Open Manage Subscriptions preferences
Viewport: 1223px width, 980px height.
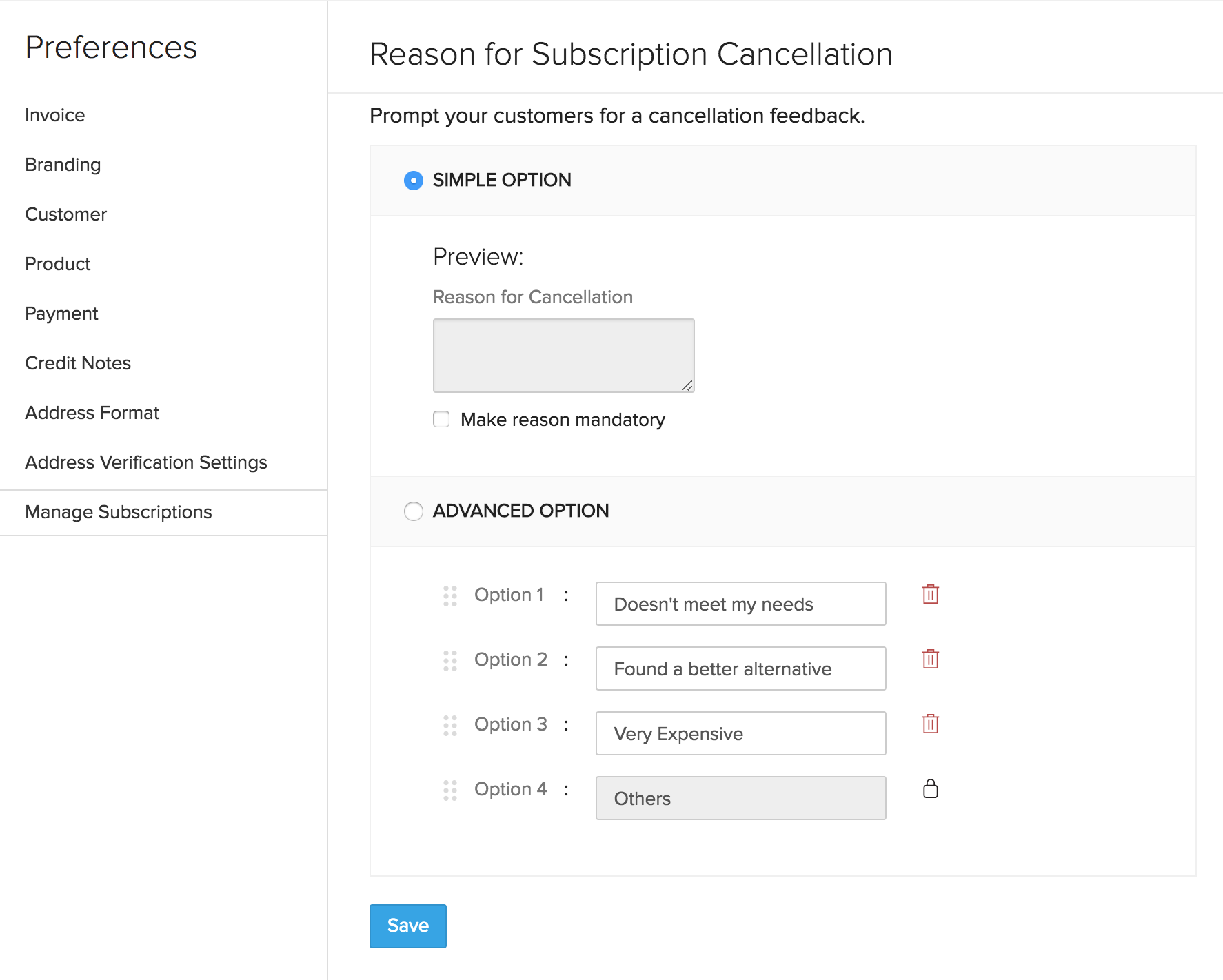(118, 512)
